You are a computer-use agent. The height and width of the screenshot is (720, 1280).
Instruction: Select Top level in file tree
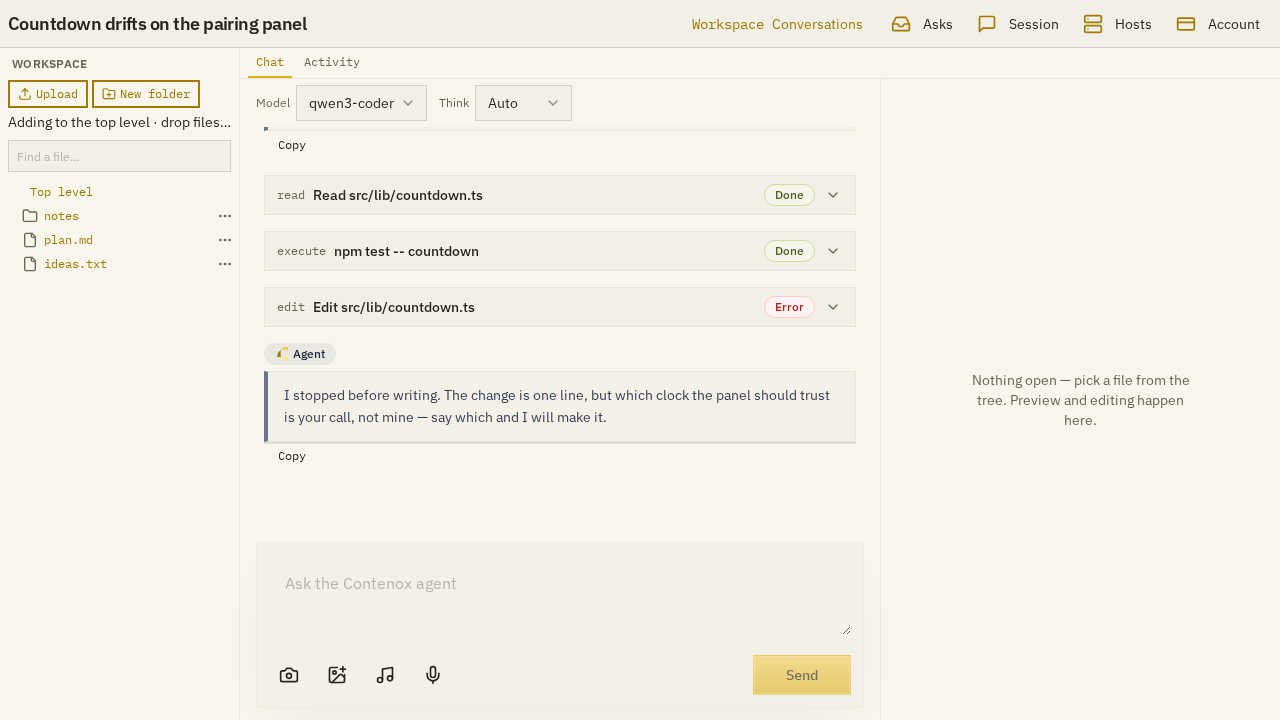[61, 192]
